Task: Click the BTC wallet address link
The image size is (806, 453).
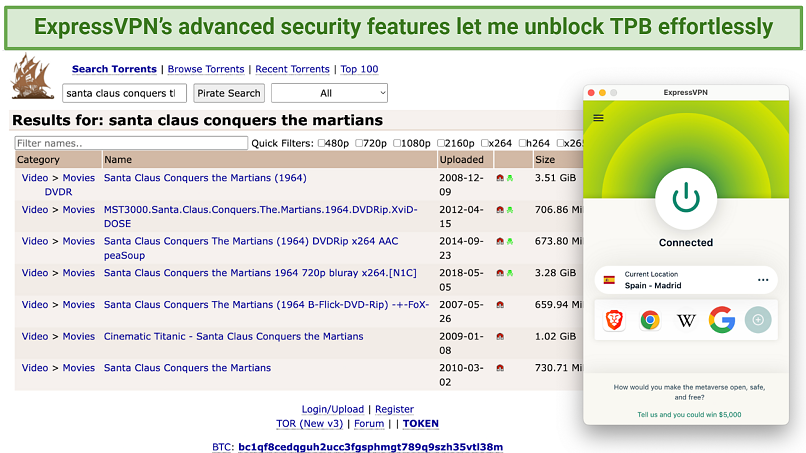Action: (371, 447)
